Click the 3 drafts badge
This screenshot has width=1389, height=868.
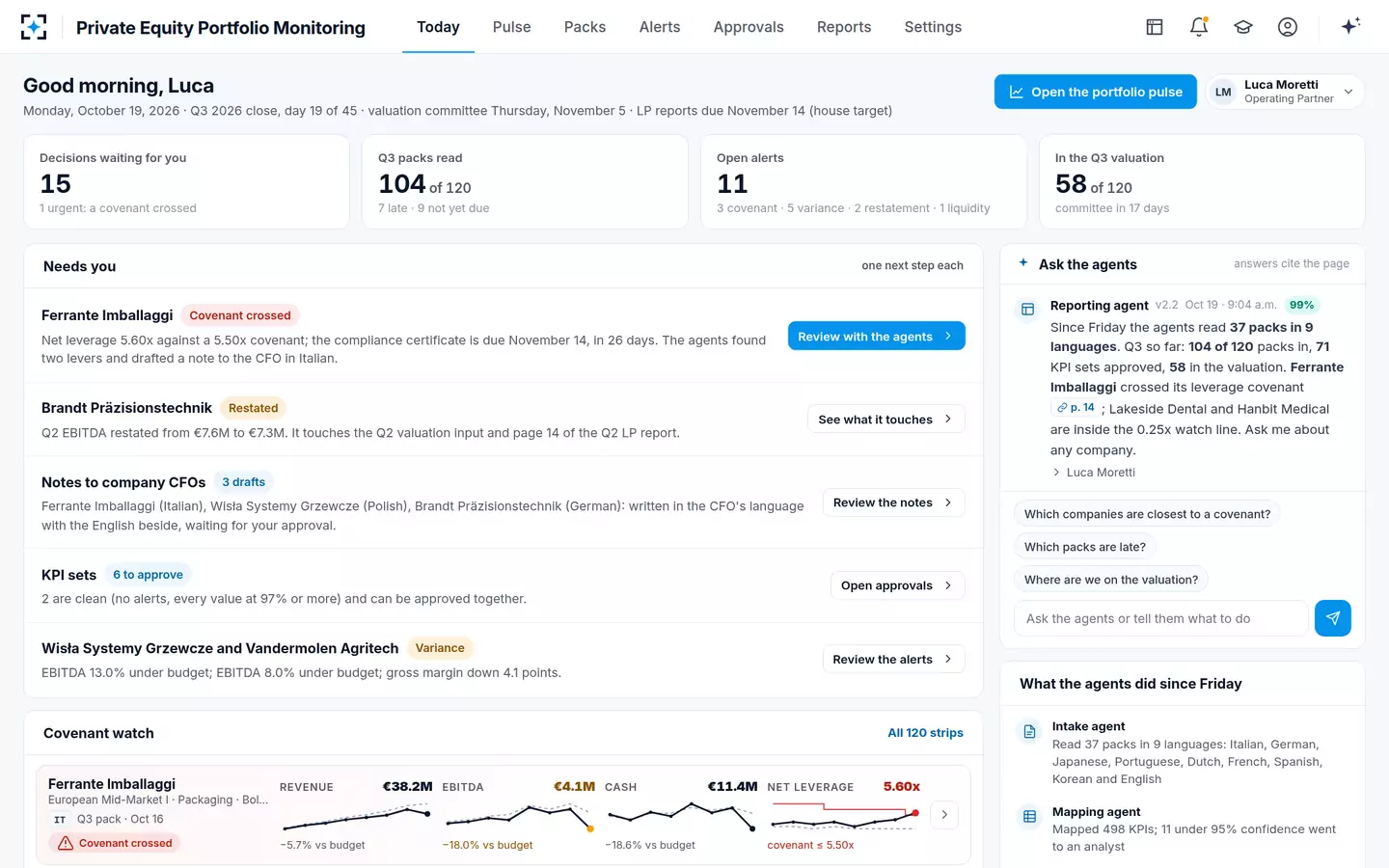(243, 482)
